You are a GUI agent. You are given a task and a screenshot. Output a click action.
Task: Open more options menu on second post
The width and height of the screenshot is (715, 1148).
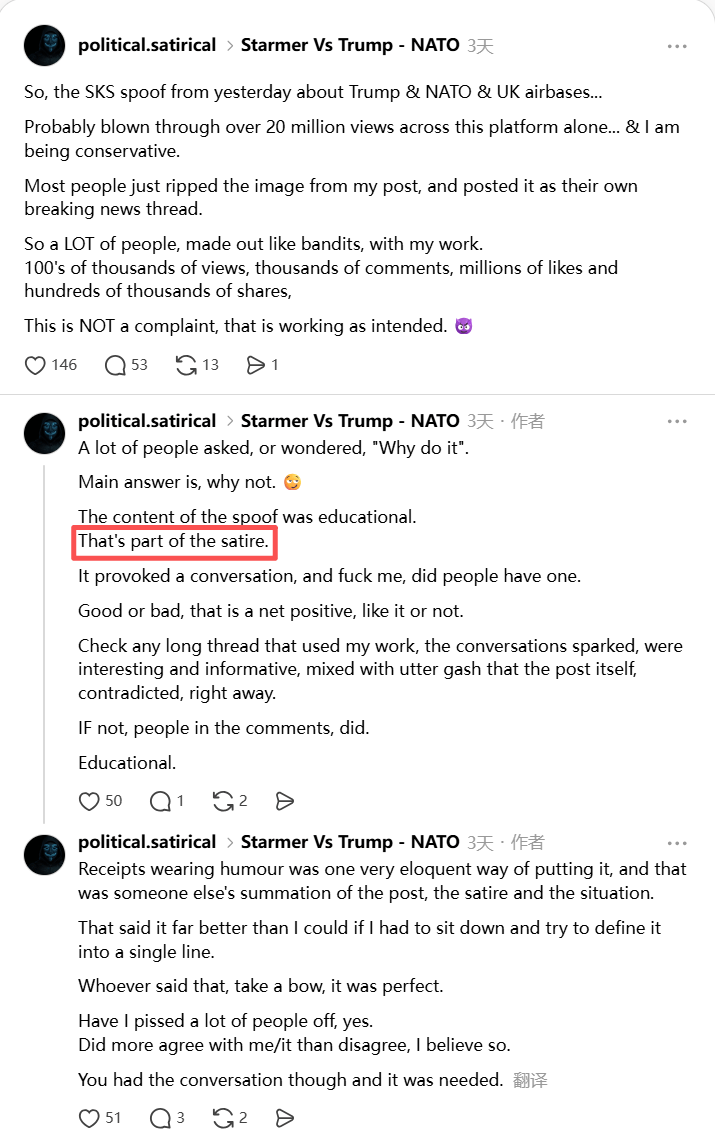[677, 422]
